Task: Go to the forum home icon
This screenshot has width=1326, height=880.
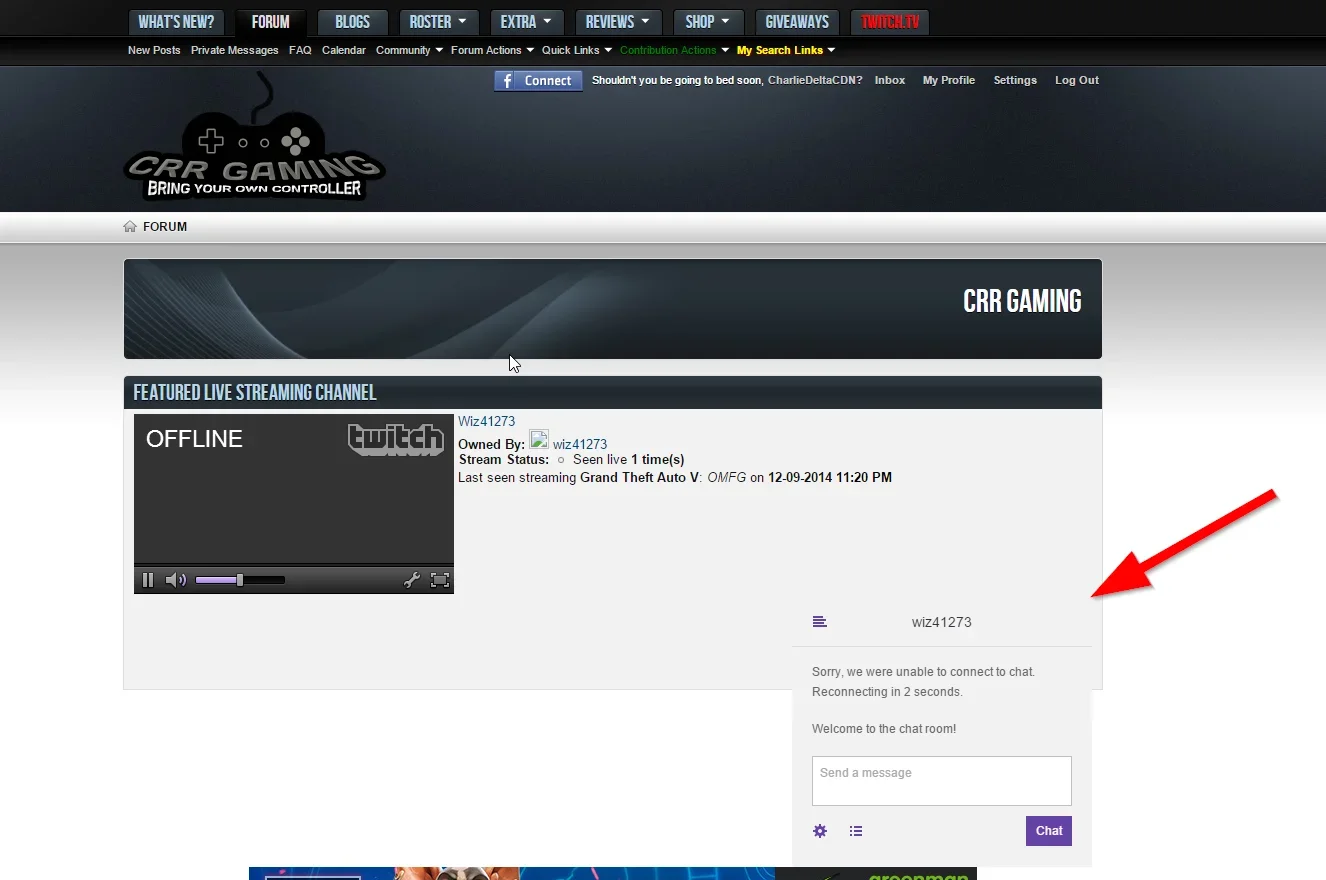Action: [x=130, y=227]
